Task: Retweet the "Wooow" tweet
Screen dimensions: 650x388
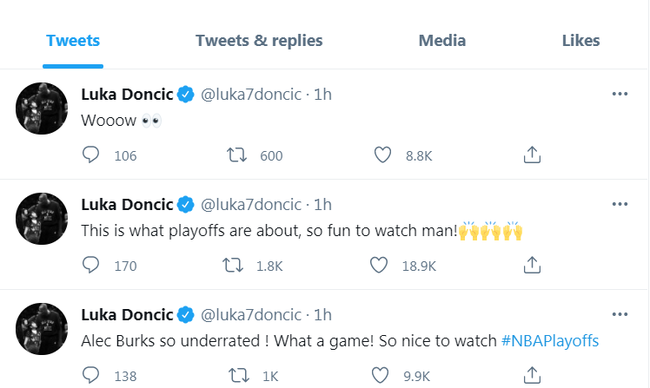Action: click(x=237, y=155)
